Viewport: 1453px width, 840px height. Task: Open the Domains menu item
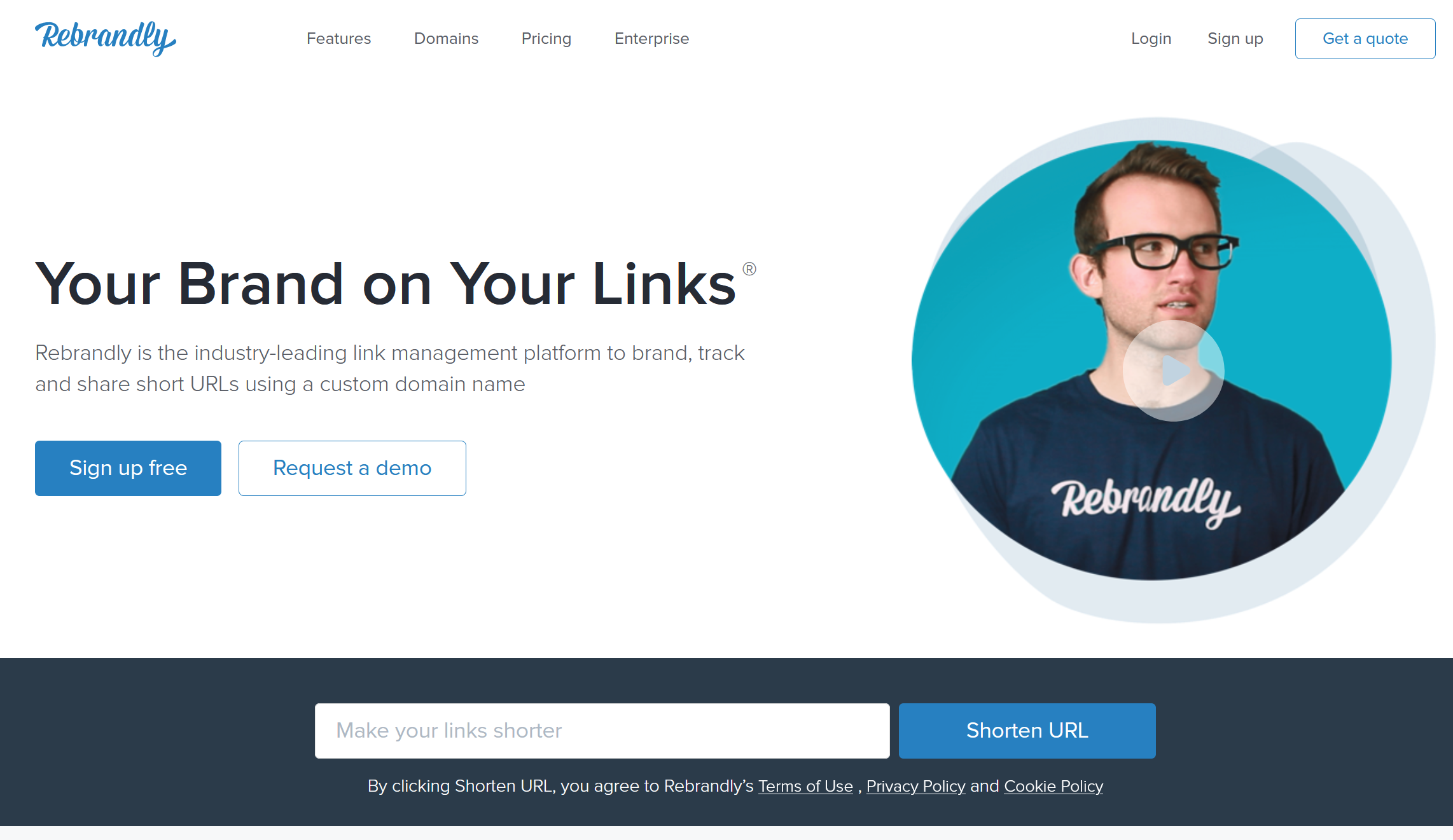pyautogui.click(x=446, y=39)
